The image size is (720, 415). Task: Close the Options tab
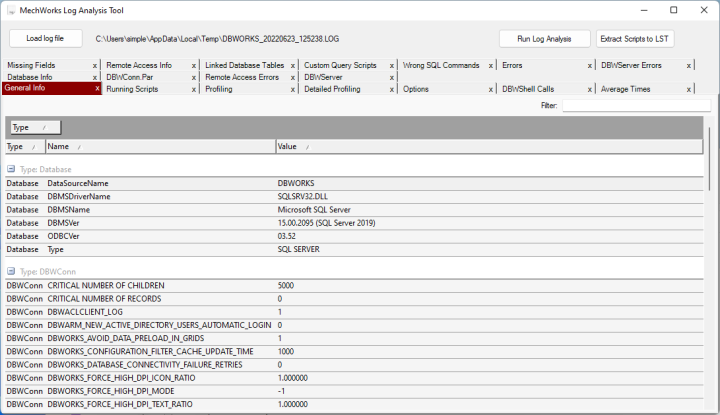(491, 90)
